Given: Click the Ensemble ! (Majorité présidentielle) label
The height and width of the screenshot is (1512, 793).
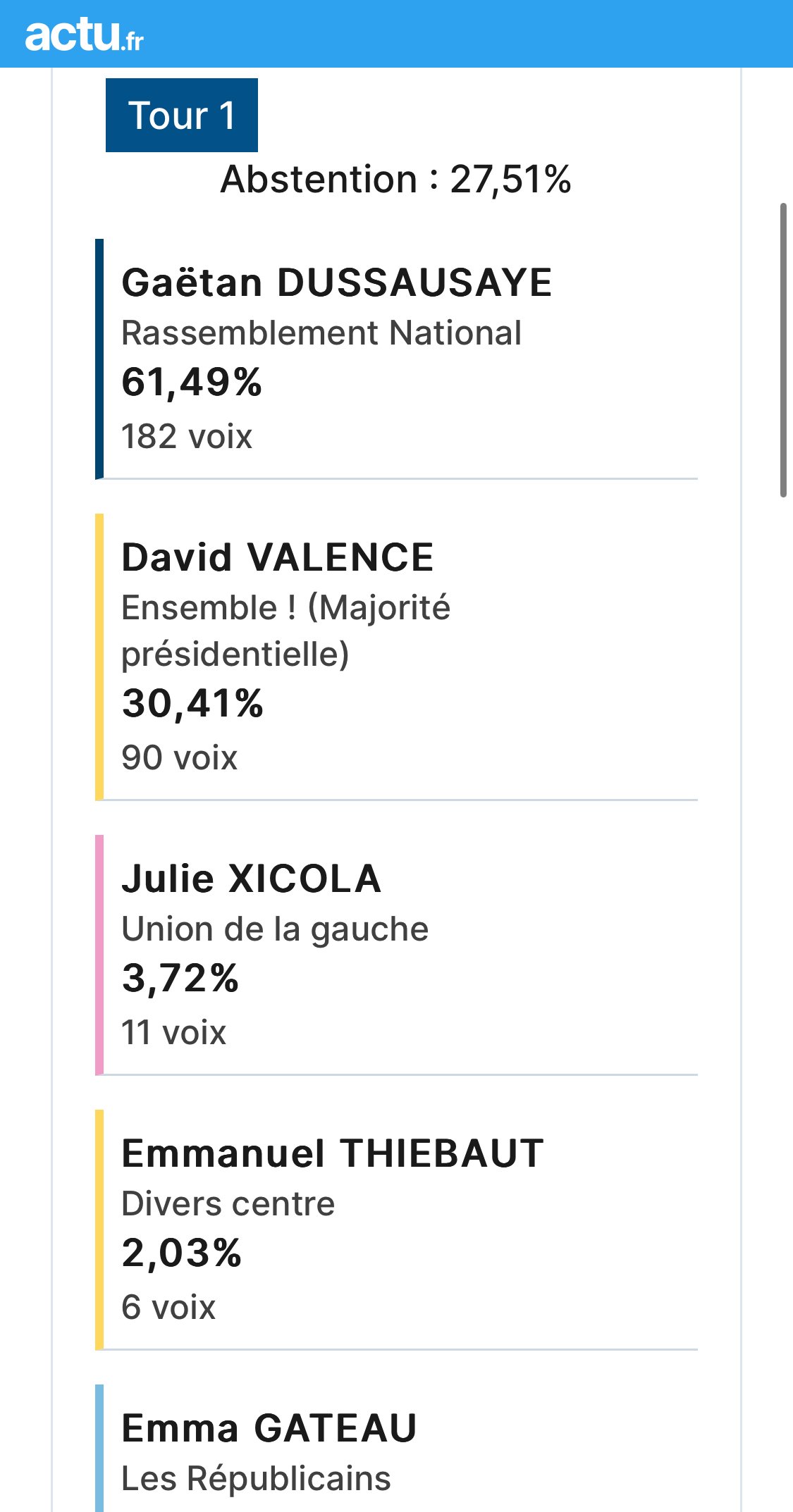Looking at the screenshot, I should (x=285, y=631).
